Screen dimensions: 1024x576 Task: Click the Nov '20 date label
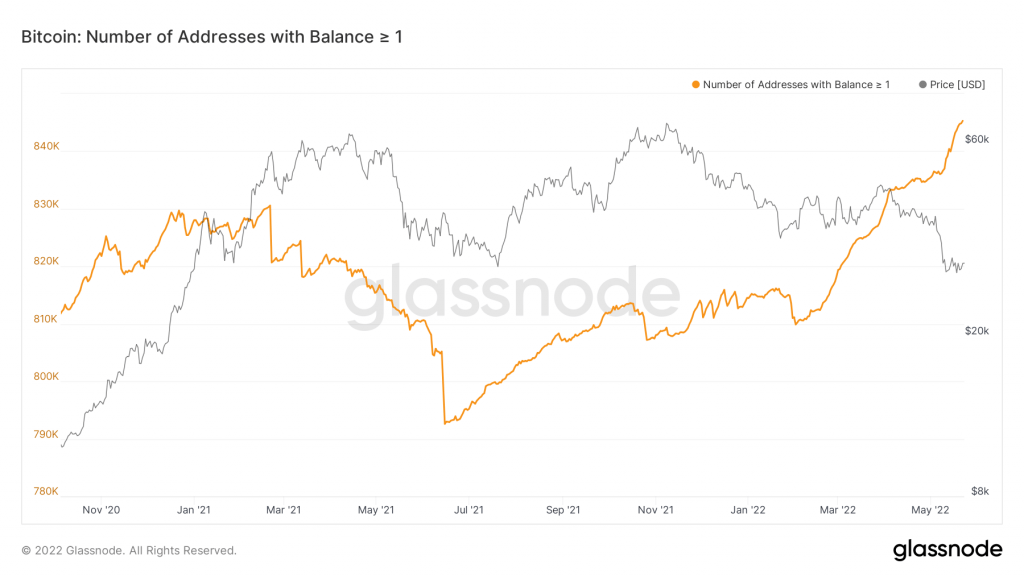pyautogui.click(x=101, y=510)
